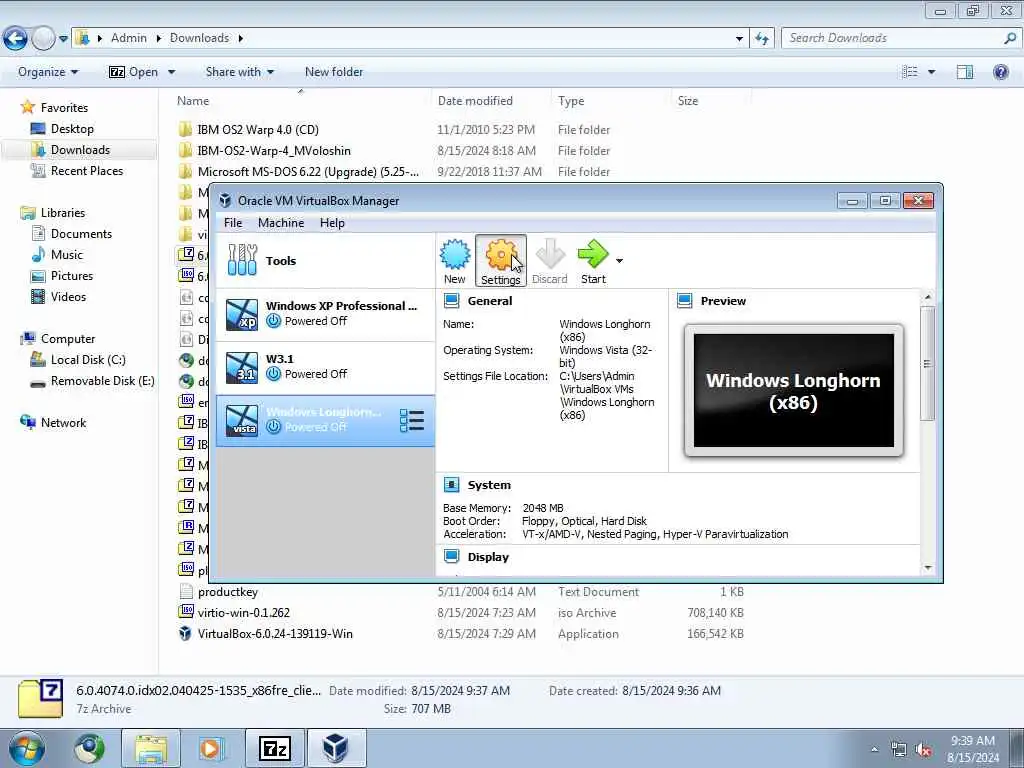The width and height of the screenshot is (1024, 768).
Task: Open the Share with dropdown
Action: 240,72
